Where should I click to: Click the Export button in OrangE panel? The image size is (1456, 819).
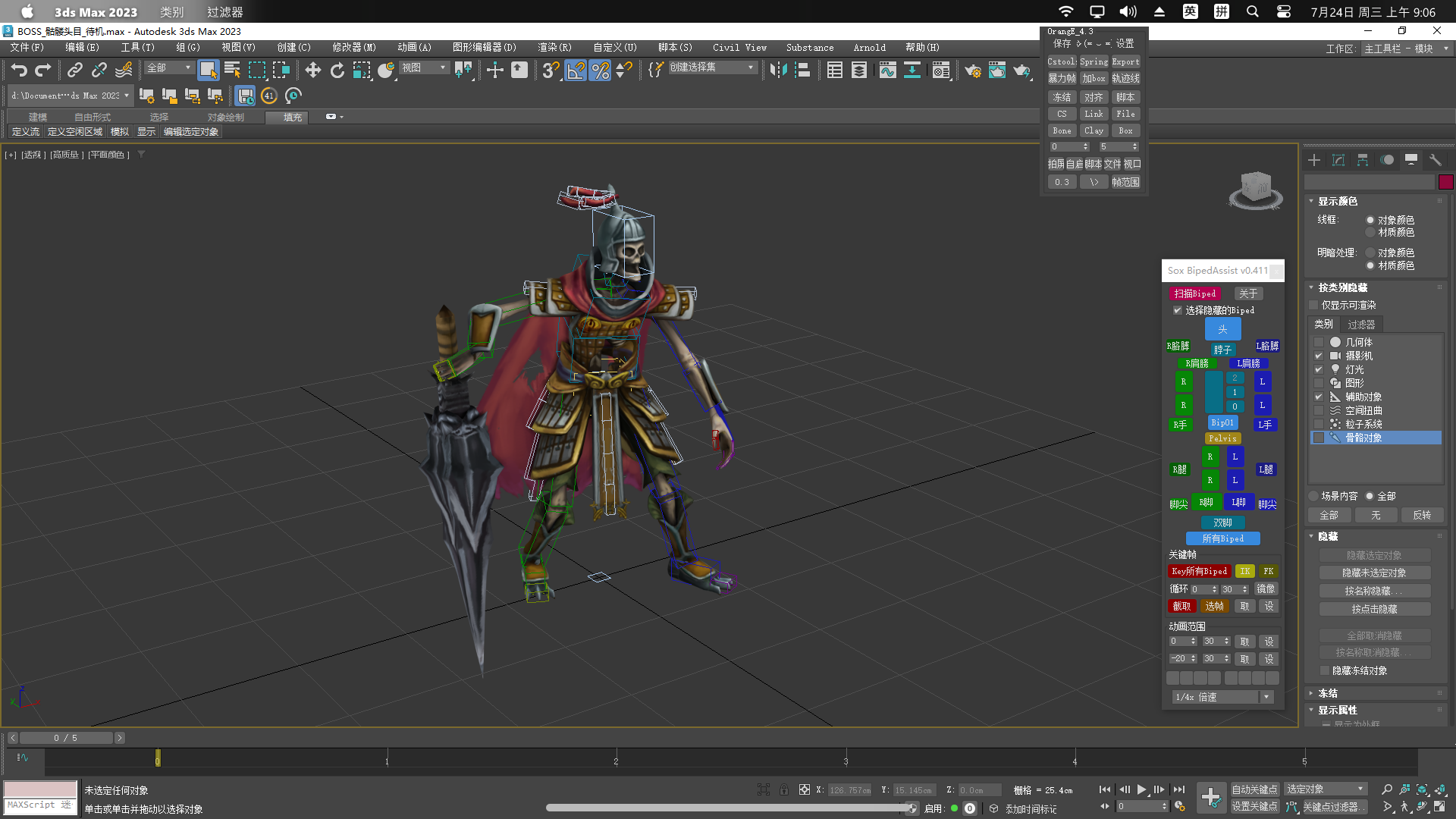(1125, 62)
